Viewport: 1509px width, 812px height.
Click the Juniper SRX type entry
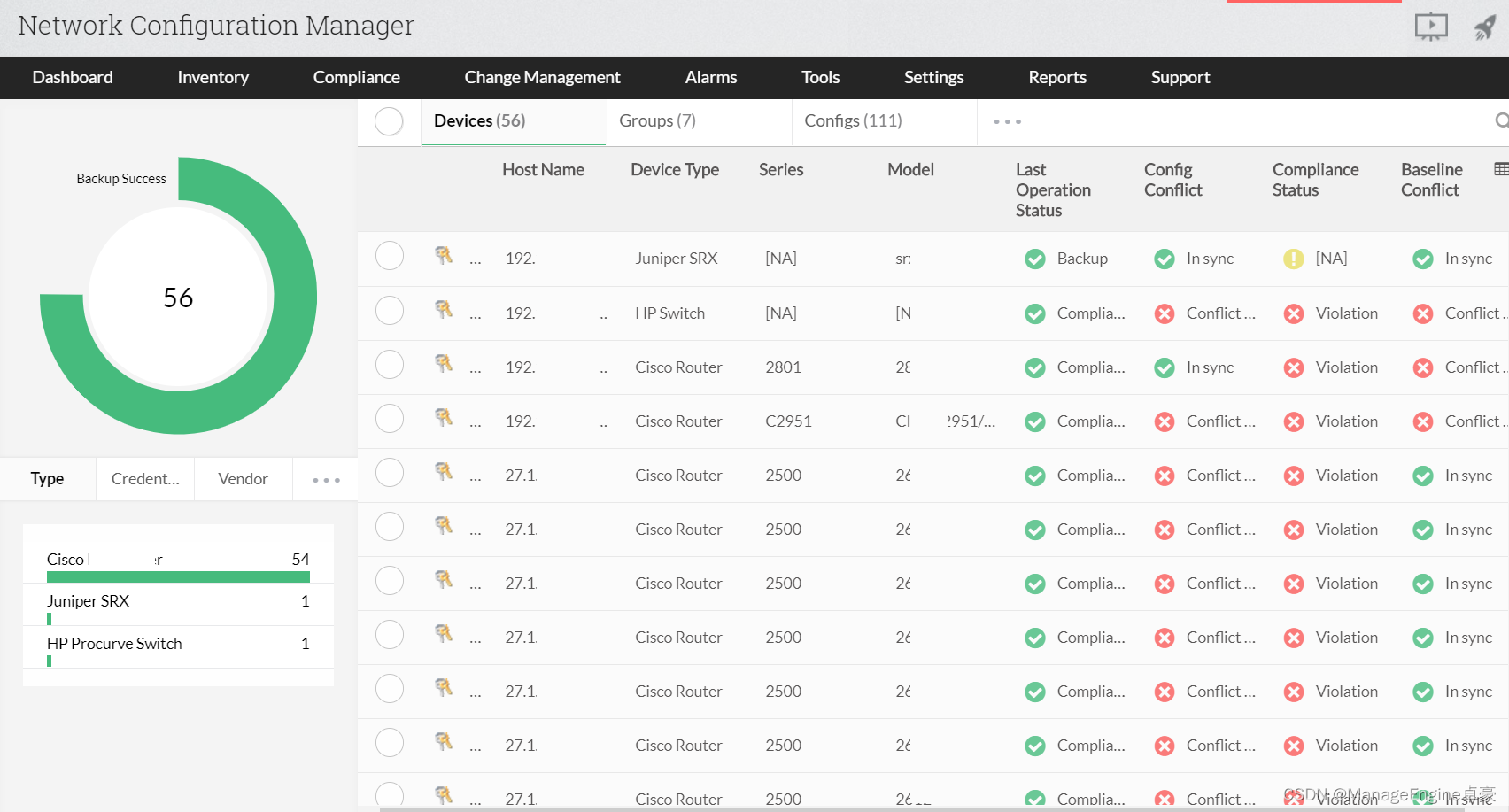point(178,605)
